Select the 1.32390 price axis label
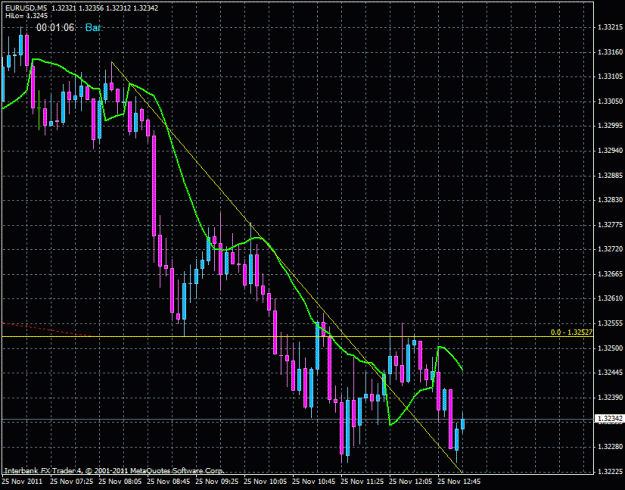 tap(609, 397)
